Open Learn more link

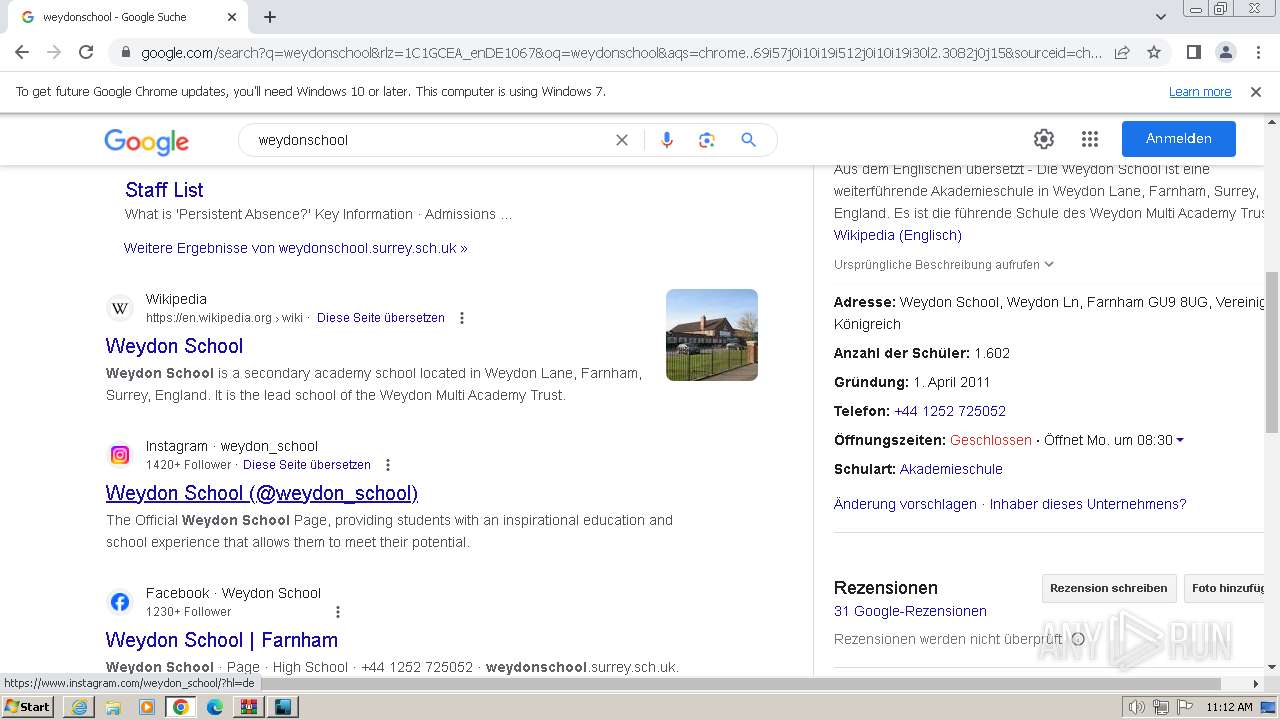(x=1200, y=92)
